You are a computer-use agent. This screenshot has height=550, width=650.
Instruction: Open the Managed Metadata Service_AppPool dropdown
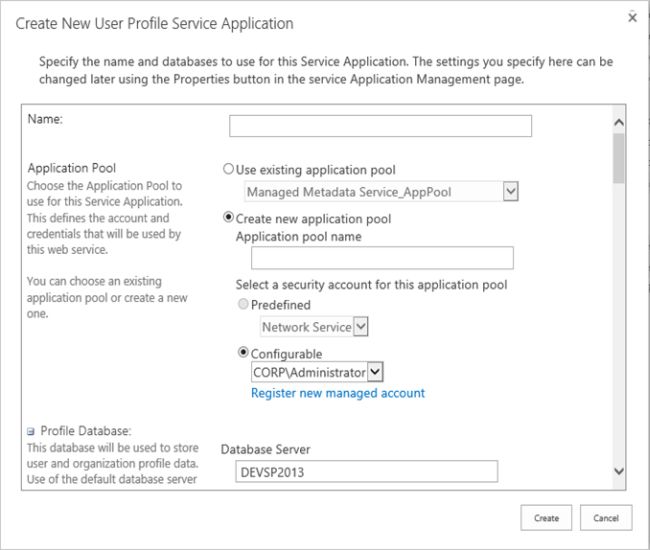click(x=510, y=191)
